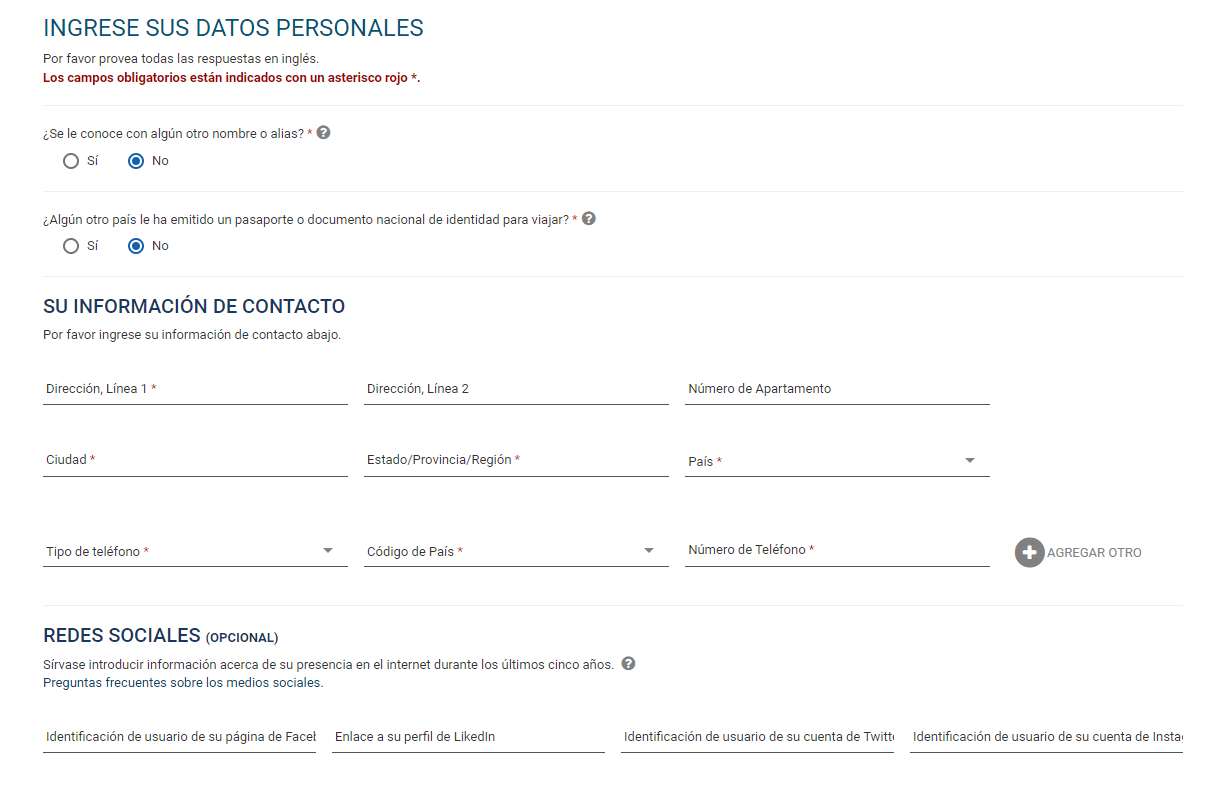The image size is (1219, 785).
Task: Click the Ciudad input field
Action: click(x=195, y=460)
